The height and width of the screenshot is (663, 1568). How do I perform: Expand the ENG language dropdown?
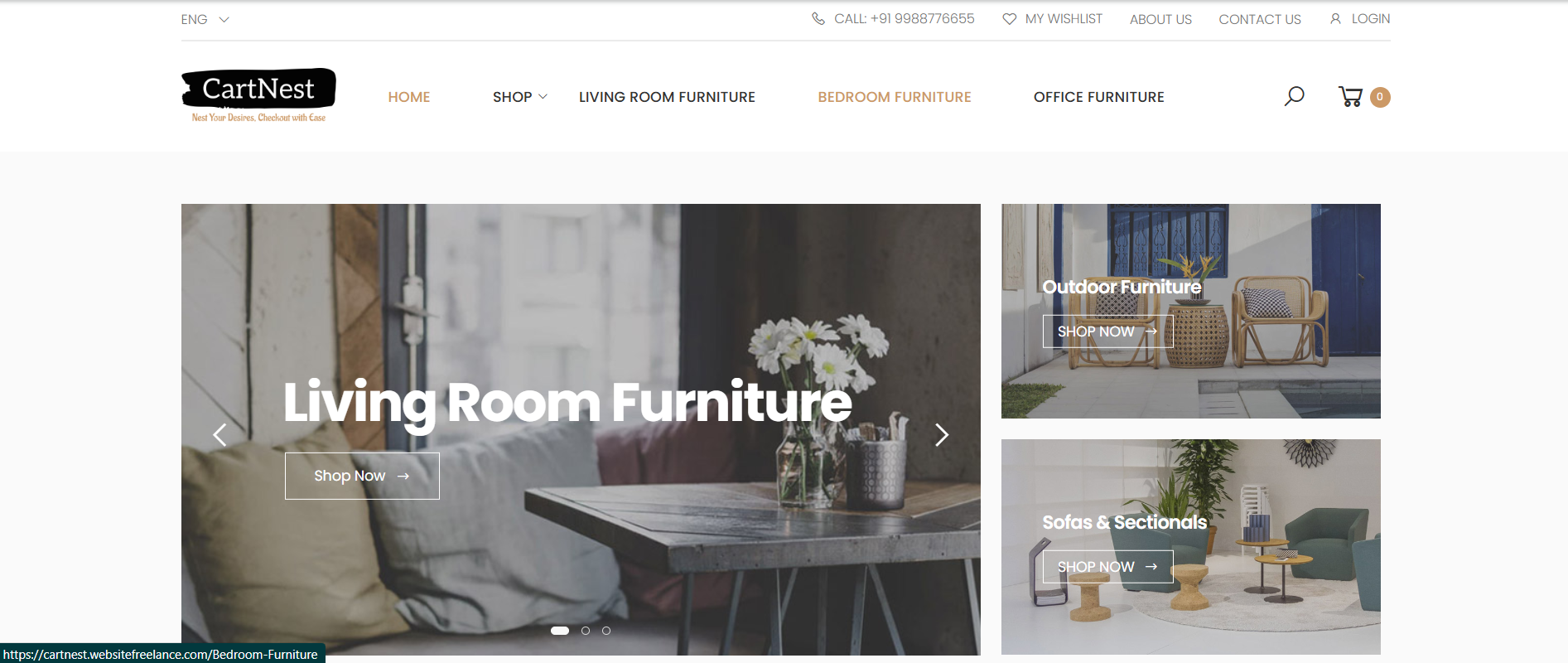(205, 19)
